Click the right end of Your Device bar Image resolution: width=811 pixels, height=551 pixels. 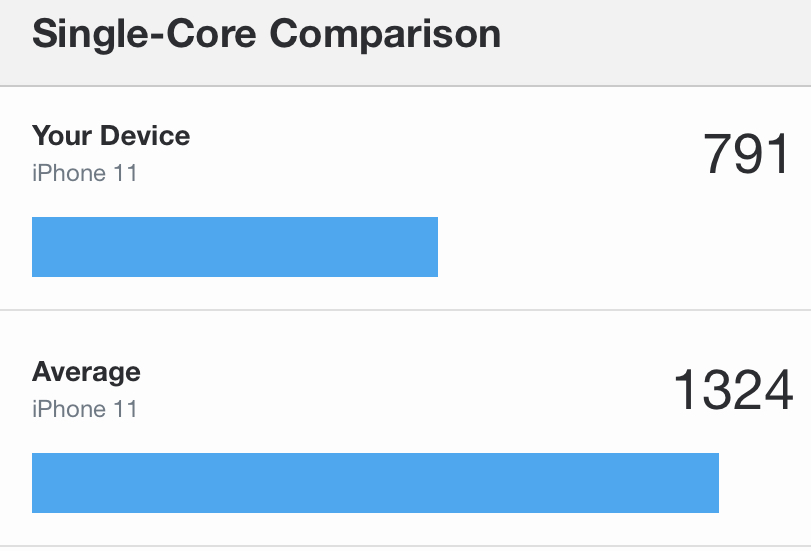433,247
